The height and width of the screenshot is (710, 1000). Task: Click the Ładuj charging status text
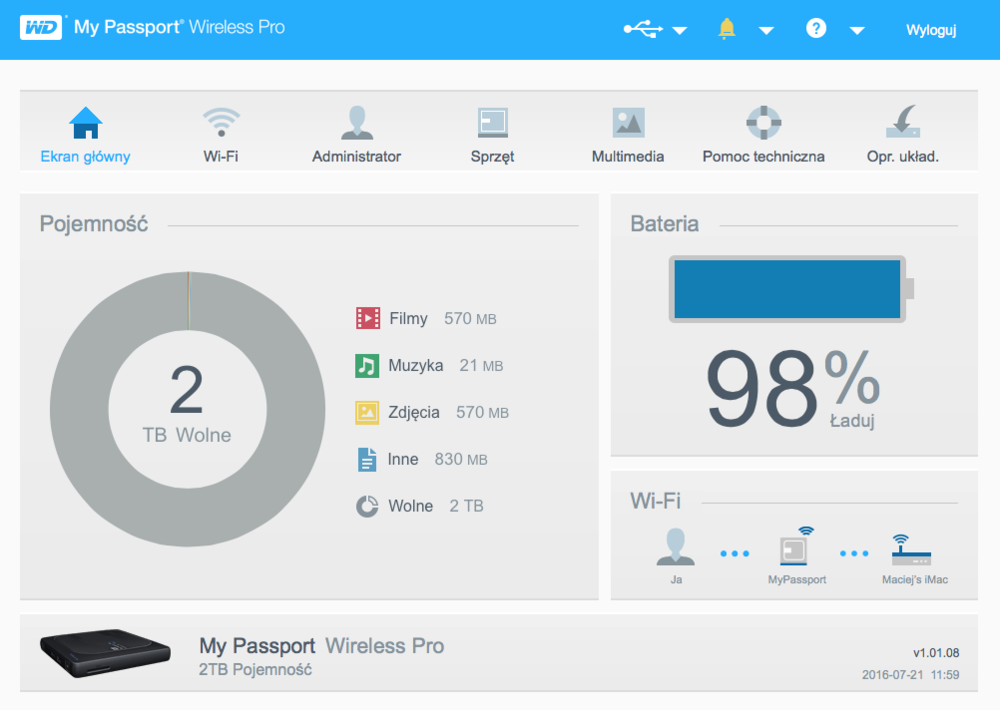tap(852, 420)
